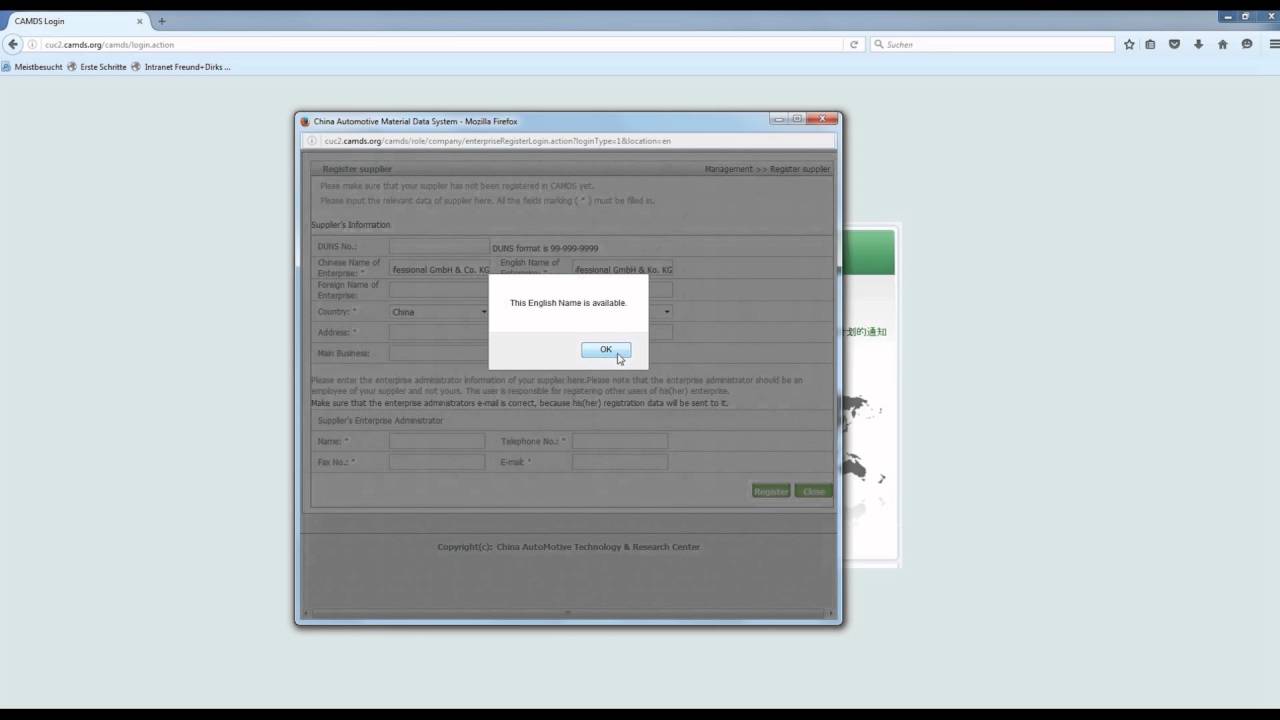1280x720 pixels.
Task: Open the downloads arrow icon
Action: click(1198, 44)
